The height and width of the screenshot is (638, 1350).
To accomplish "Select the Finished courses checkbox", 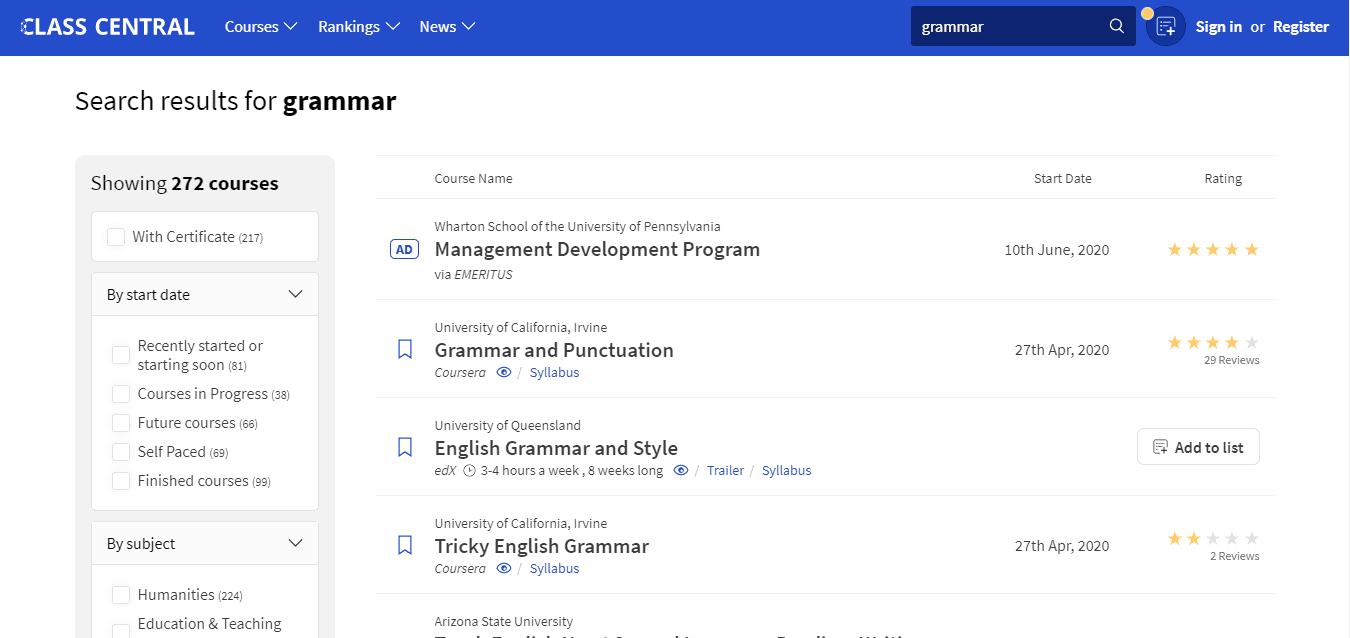I will [121, 481].
